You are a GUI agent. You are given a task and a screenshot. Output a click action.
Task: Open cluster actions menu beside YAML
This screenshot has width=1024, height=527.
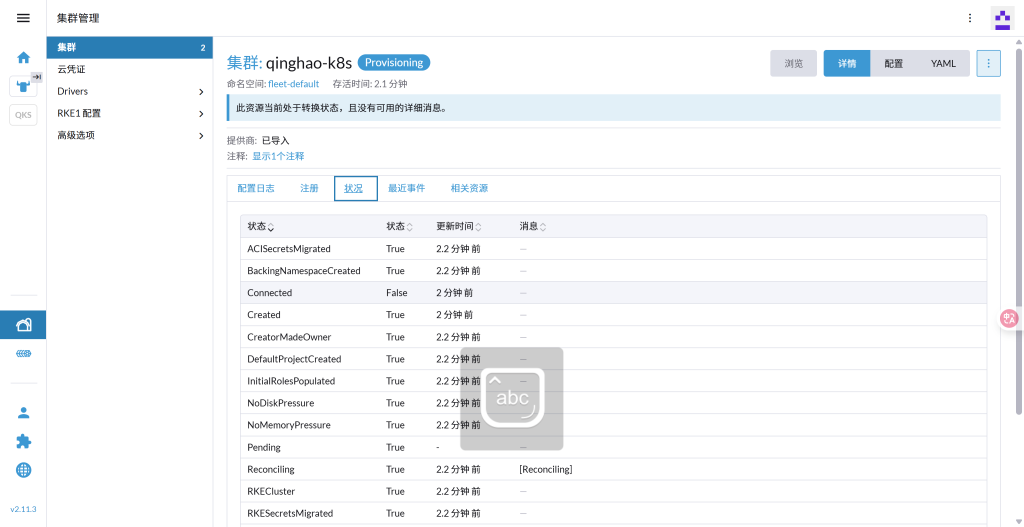tap(988, 63)
